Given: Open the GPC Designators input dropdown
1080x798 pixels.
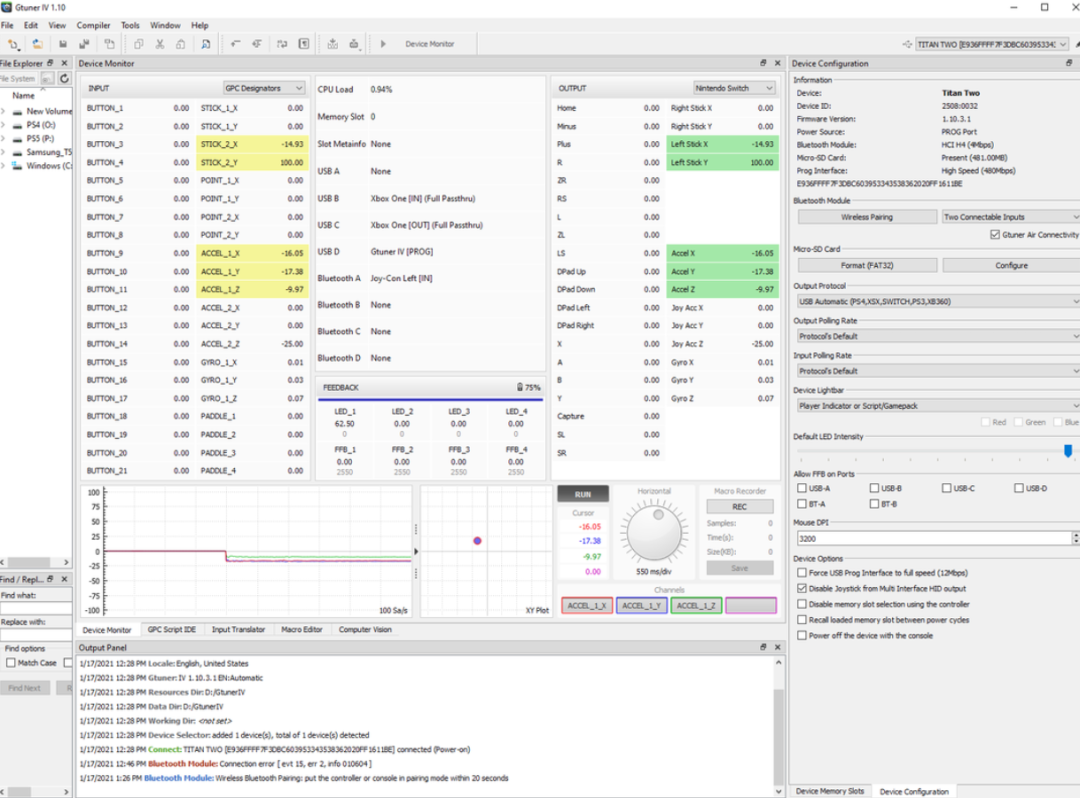Looking at the screenshot, I should pos(264,88).
